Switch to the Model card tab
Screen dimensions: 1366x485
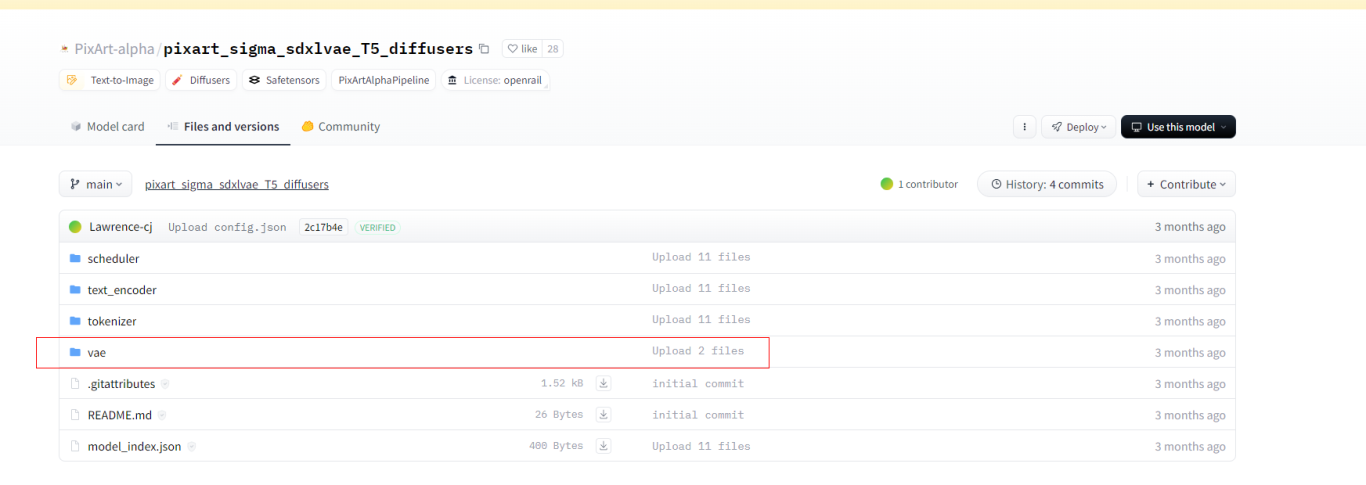(x=107, y=127)
